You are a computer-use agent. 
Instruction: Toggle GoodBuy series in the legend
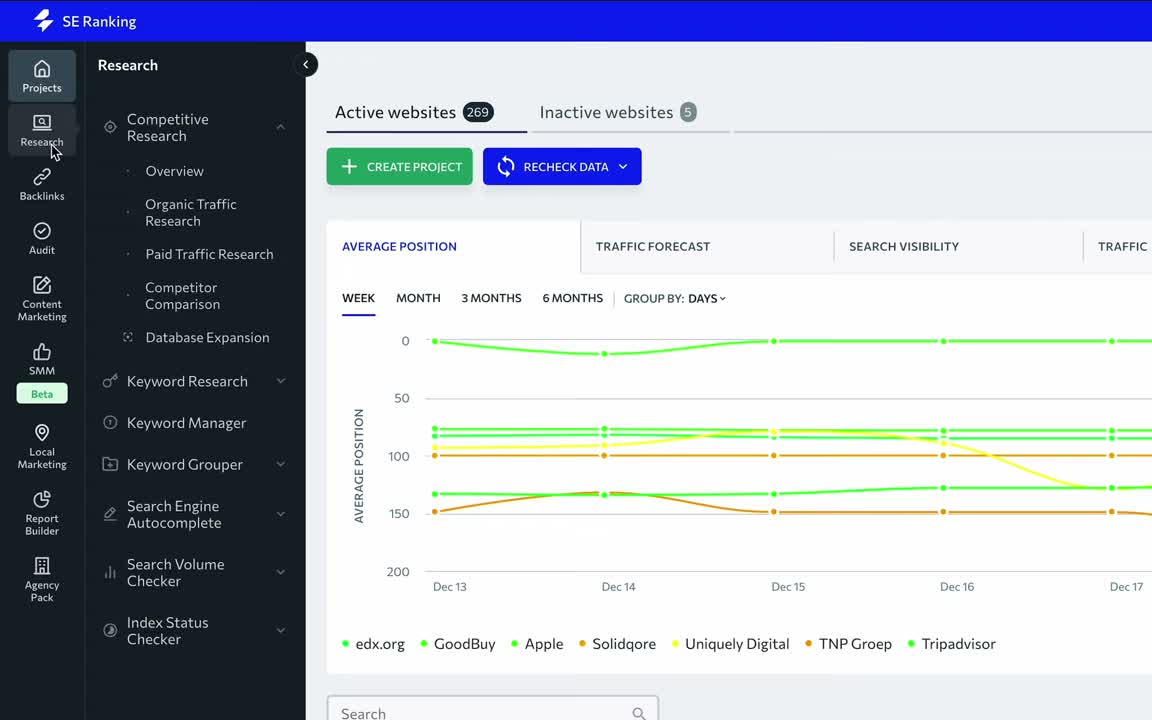(x=458, y=644)
